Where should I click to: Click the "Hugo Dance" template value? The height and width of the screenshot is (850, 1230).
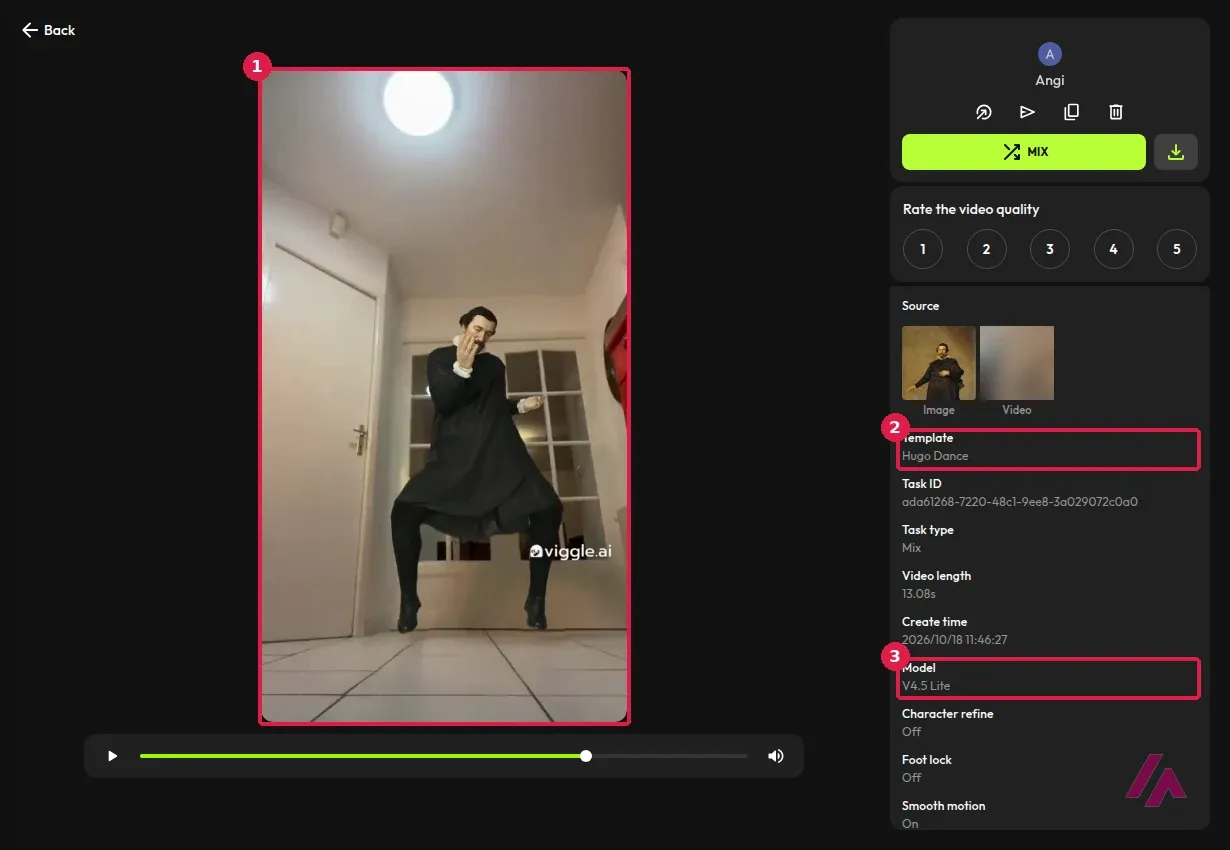(x=935, y=456)
